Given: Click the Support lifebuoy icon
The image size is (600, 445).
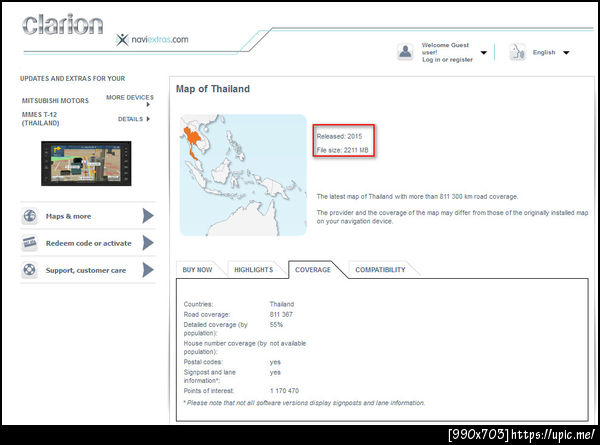Looking at the screenshot, I should [x=29, y=270].
